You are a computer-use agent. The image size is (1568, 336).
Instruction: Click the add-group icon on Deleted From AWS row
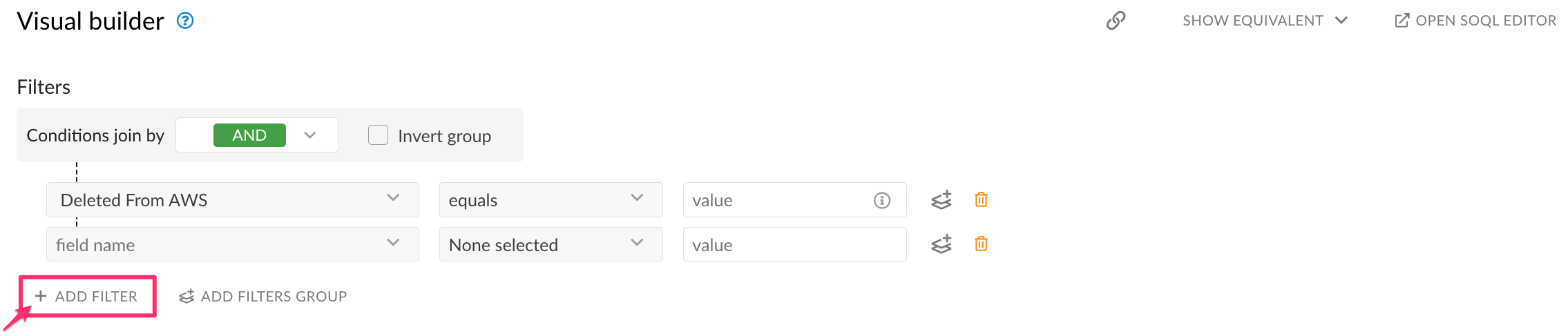click(x=941, y=200)
